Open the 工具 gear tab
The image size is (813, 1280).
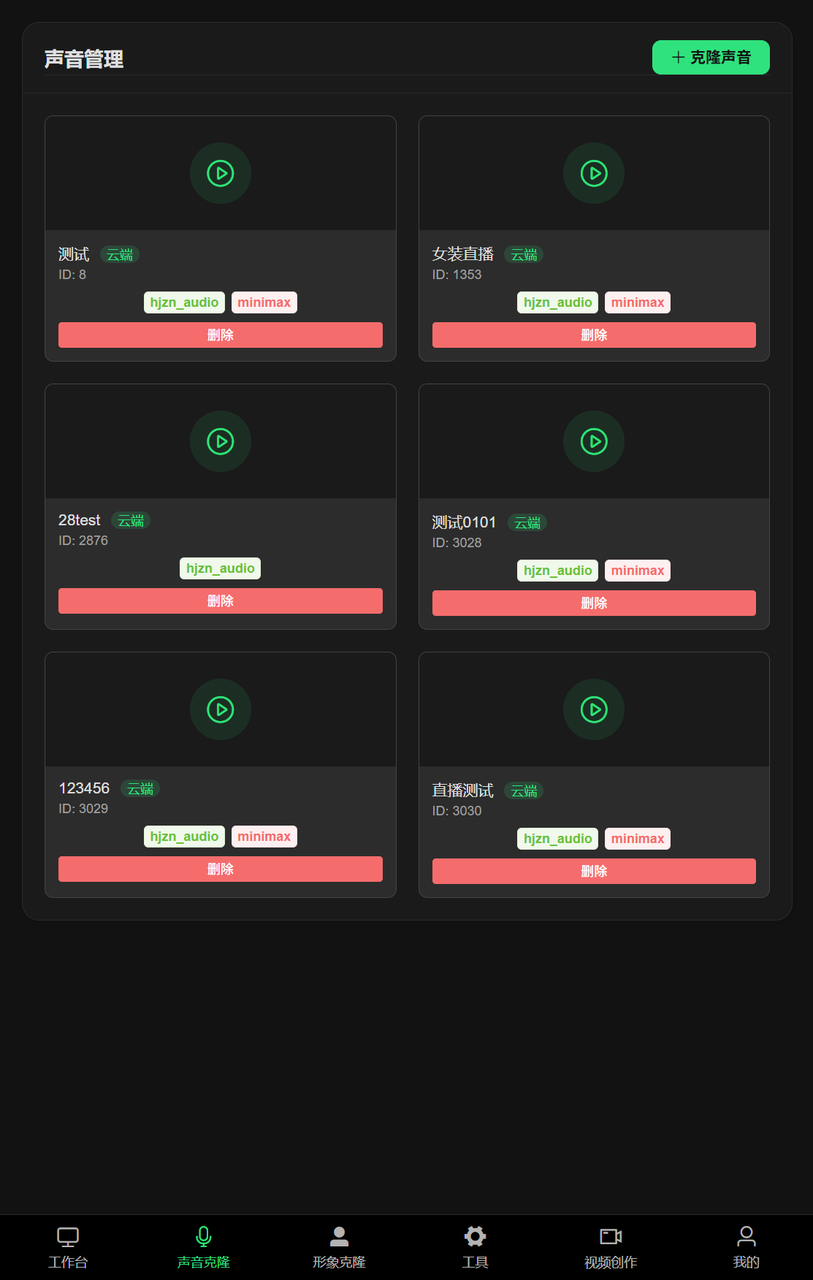(x=475, y=1247)
